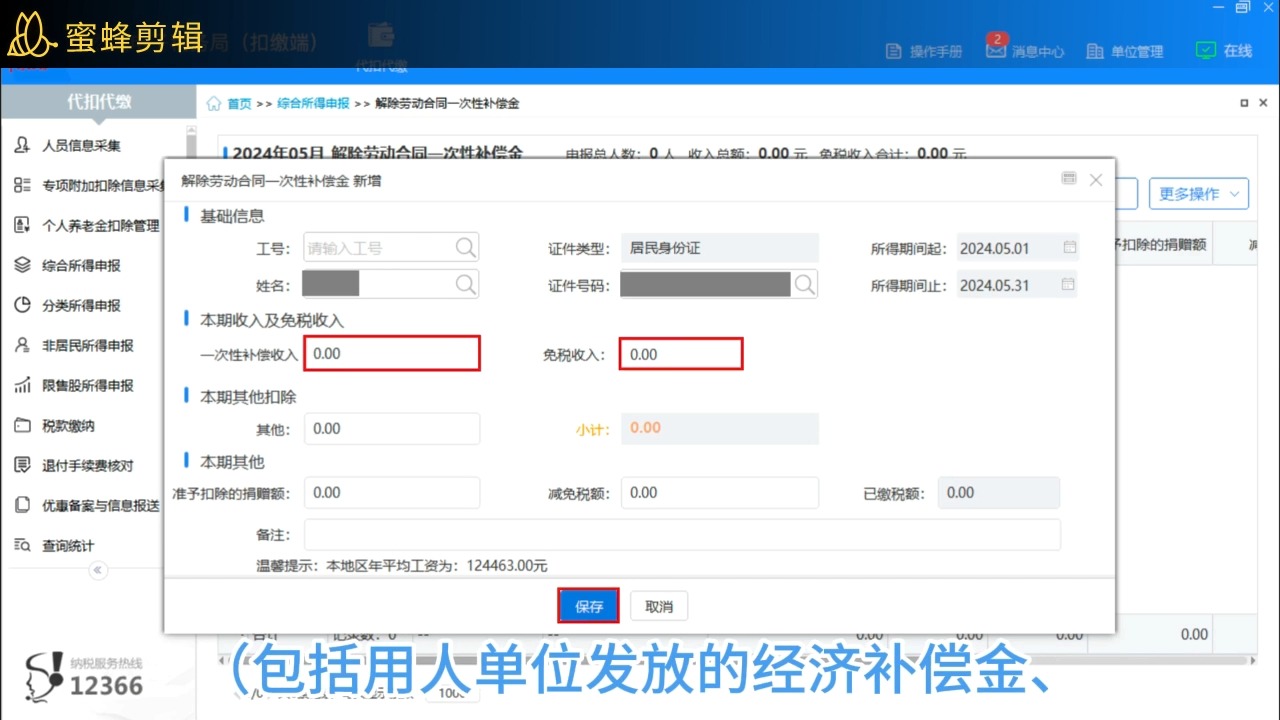Click the 在线 status indicator
This screenshot has height=720, width=1280.
(1224, 50)
